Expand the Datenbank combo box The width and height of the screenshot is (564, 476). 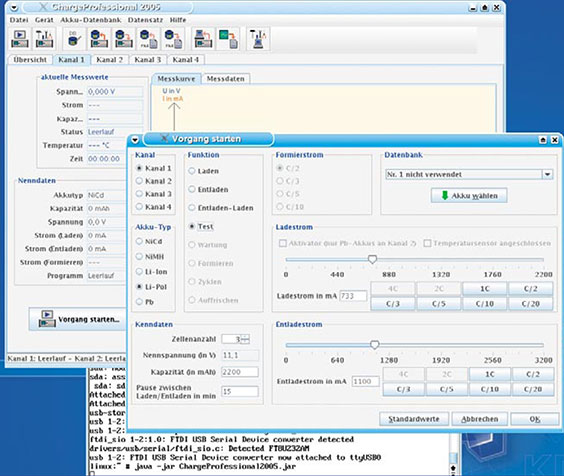pyautogui.click(x=547, y=174)
